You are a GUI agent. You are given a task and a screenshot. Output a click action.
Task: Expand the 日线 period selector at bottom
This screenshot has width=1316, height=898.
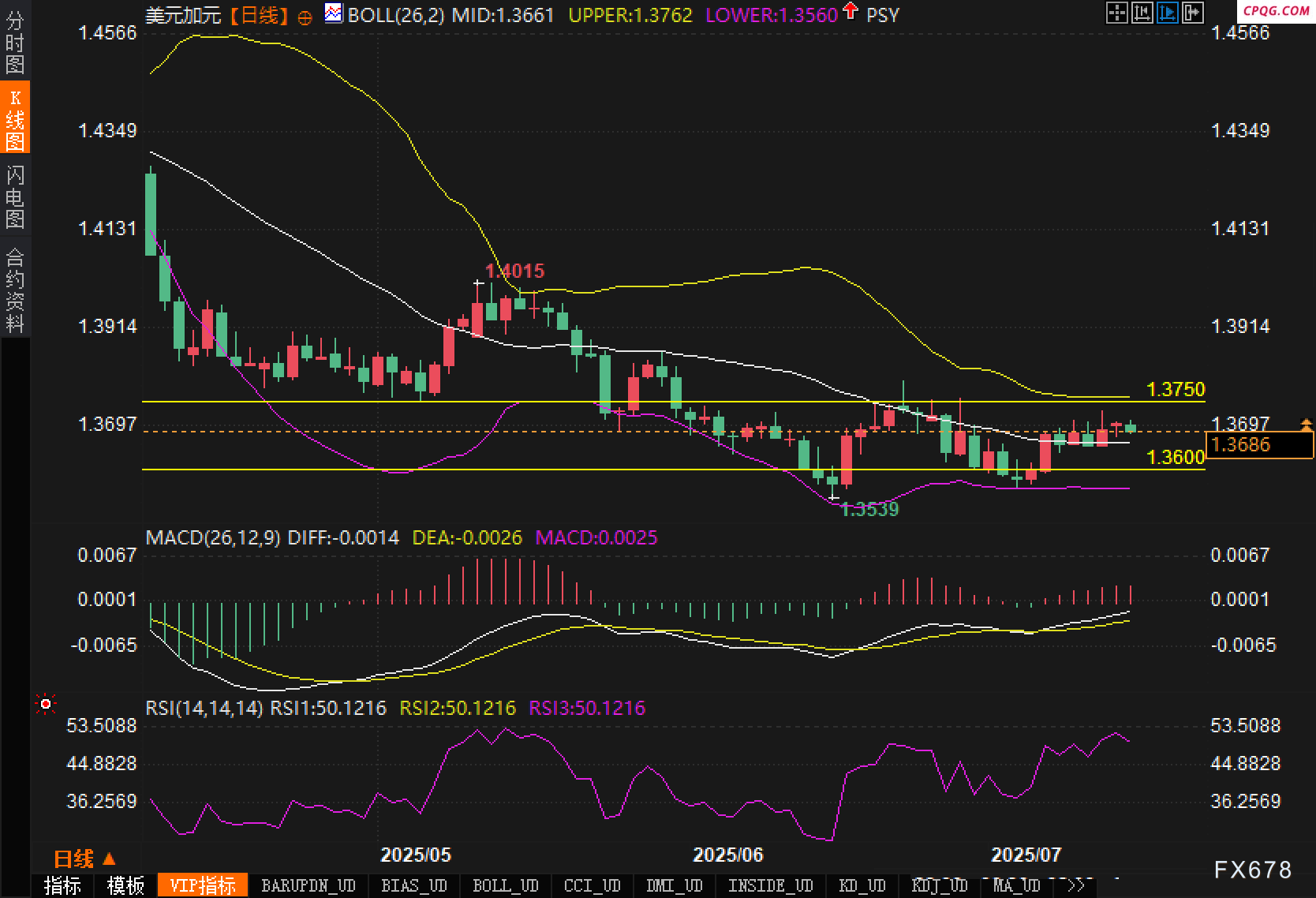pos(85,859)
